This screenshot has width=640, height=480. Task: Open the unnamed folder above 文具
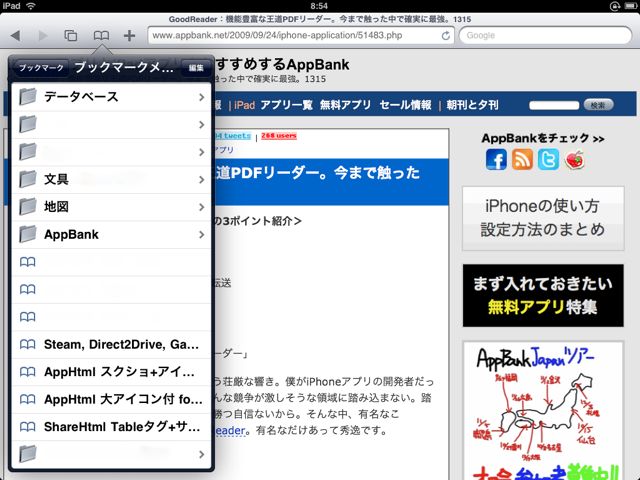tap(111, 152)
